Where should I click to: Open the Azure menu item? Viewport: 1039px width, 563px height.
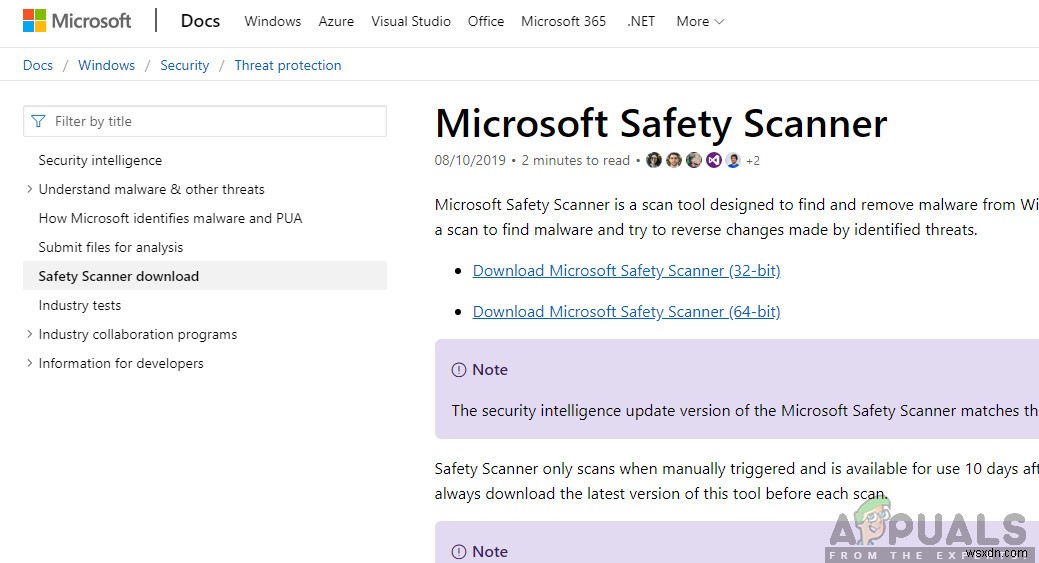coord(336,21)
